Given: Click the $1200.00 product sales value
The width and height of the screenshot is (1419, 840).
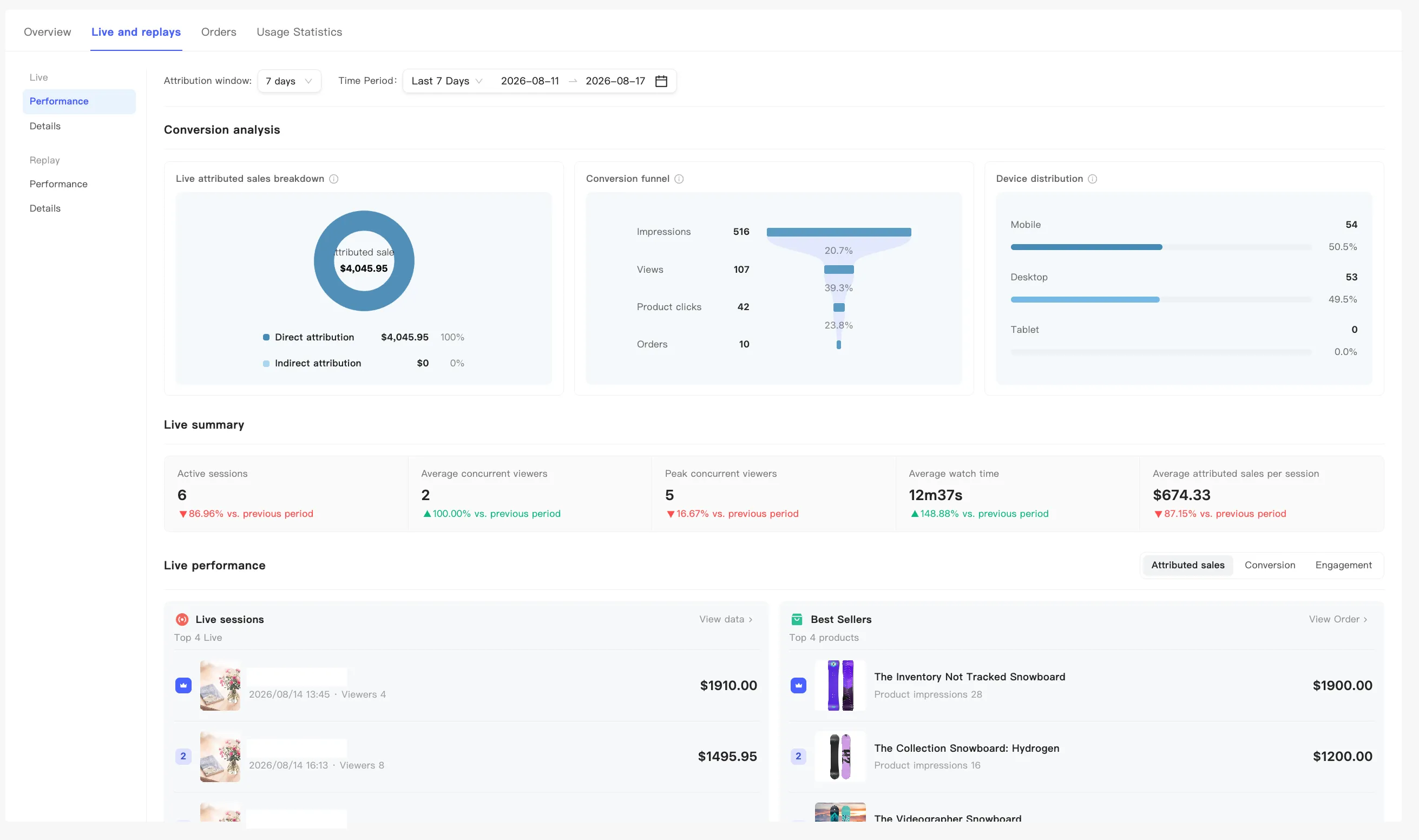Looking at the screenshot, I should point(1343,756).
